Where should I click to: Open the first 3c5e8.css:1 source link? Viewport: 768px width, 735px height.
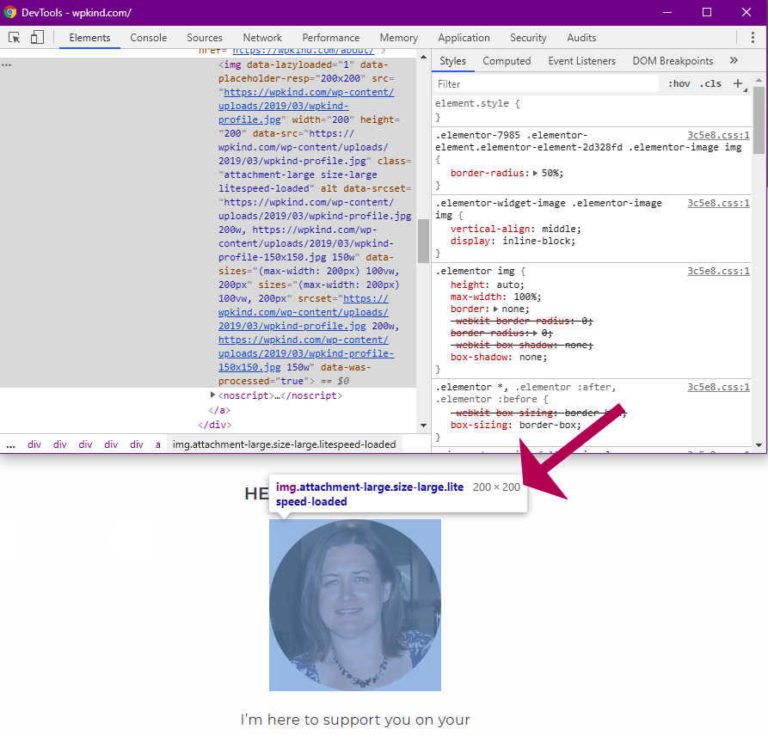718,134
